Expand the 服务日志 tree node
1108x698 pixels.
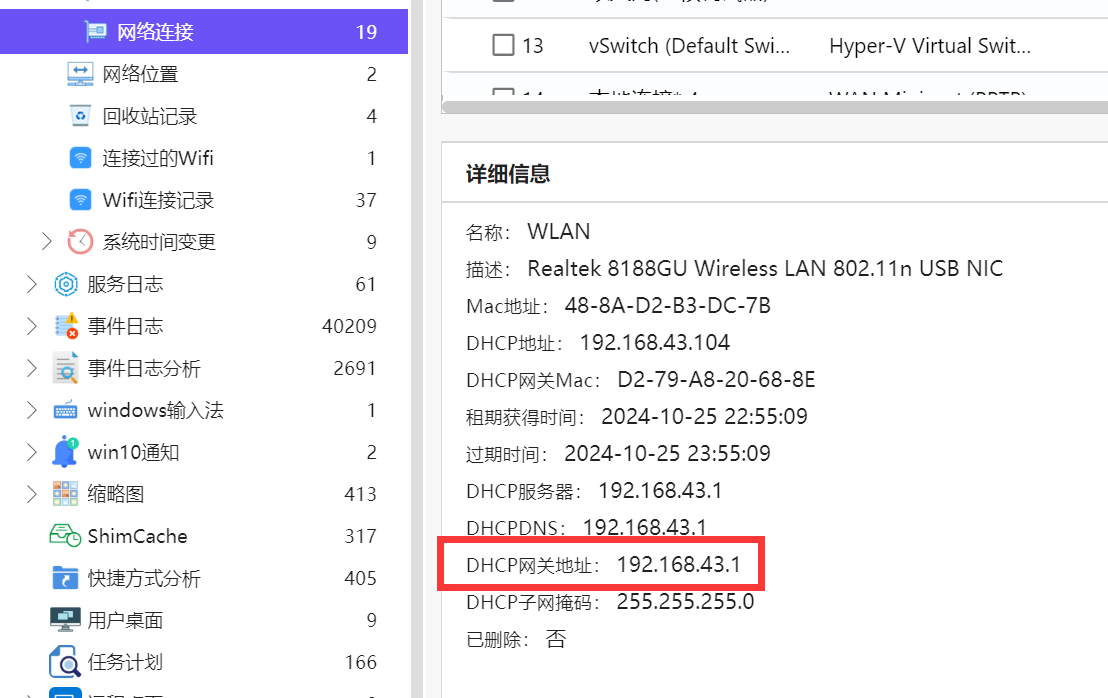point(31,284)
